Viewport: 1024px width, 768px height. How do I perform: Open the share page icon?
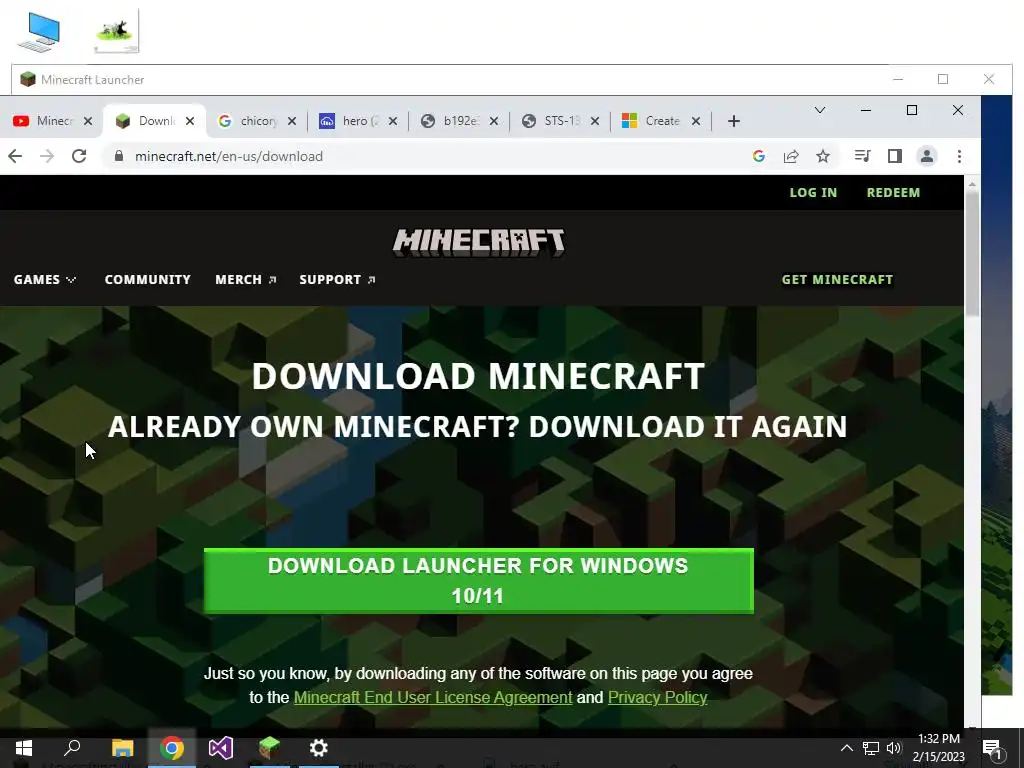(x=791, y=156)
